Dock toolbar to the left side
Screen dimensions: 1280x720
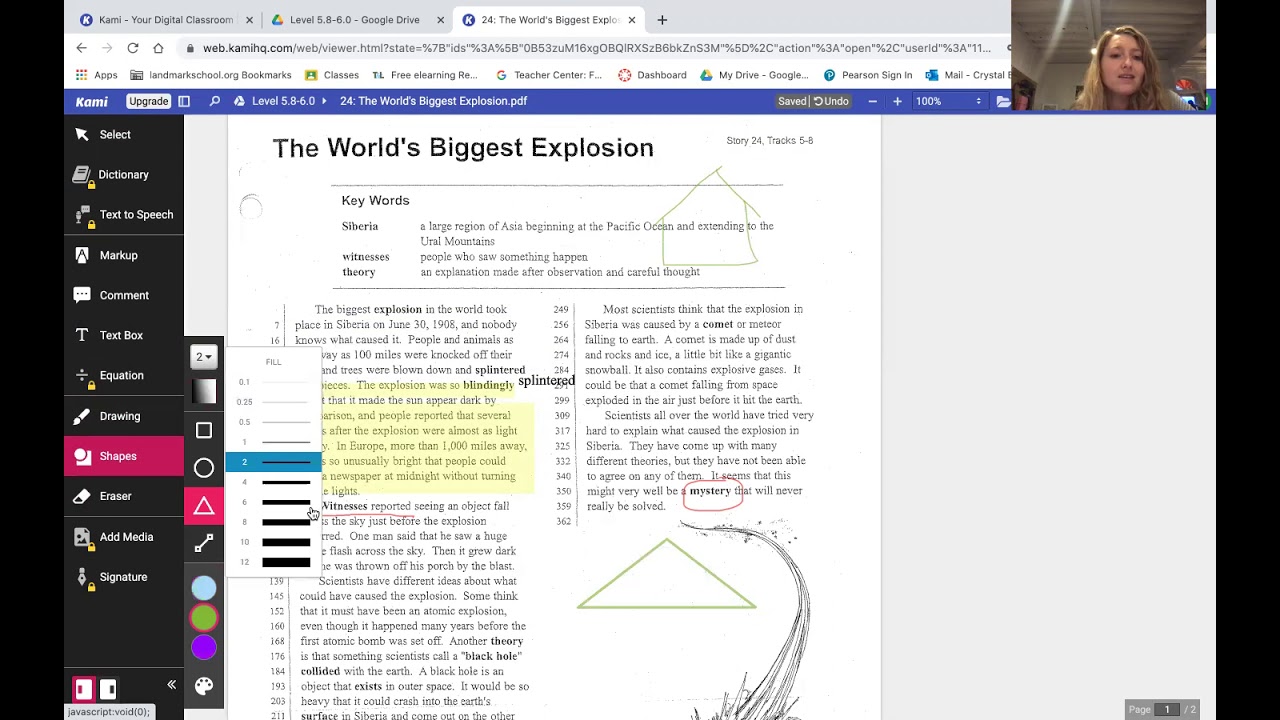pos(83,688)
